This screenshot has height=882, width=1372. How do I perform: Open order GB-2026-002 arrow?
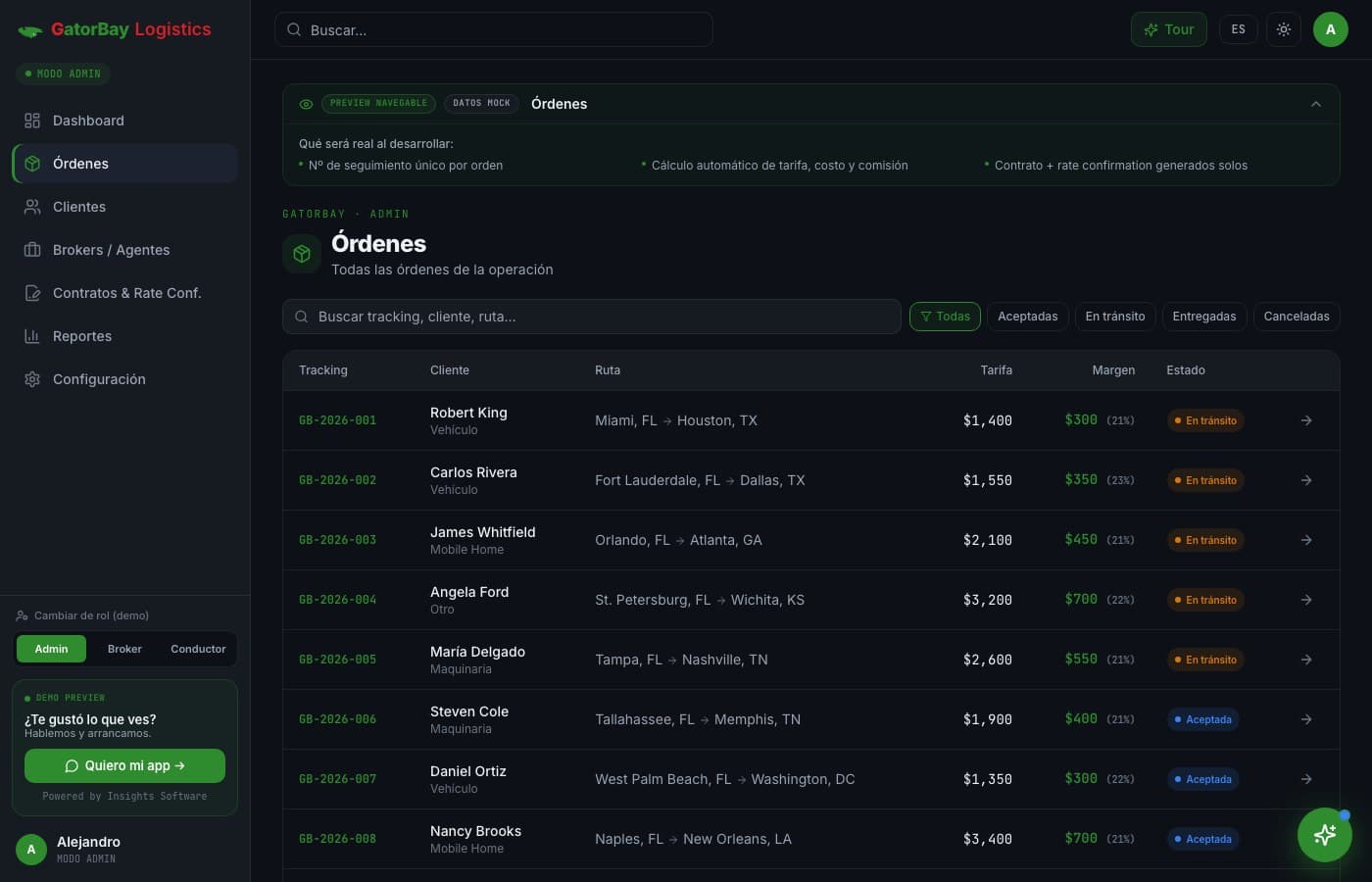click(1306, 480)
